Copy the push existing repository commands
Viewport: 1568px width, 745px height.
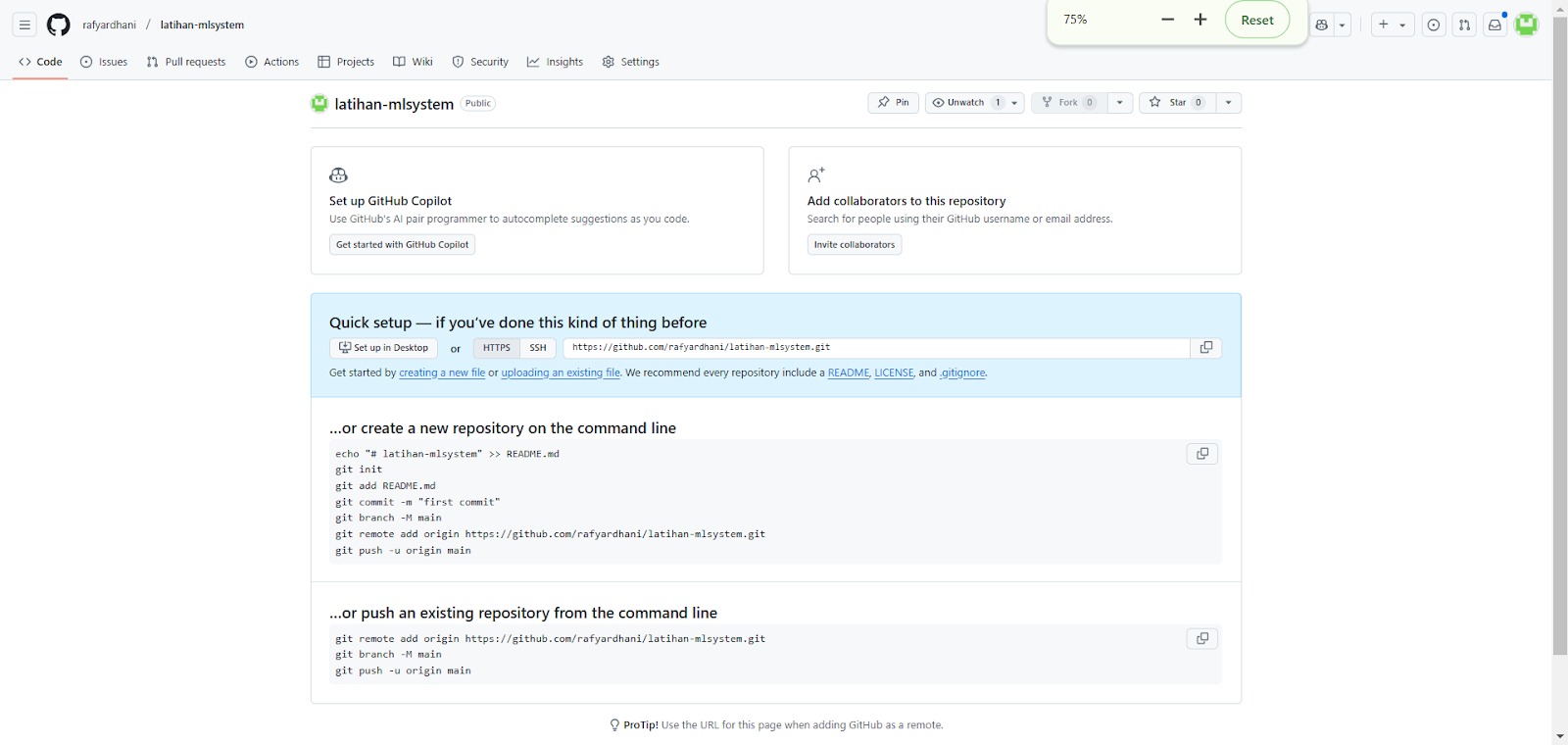point(1202,639)
